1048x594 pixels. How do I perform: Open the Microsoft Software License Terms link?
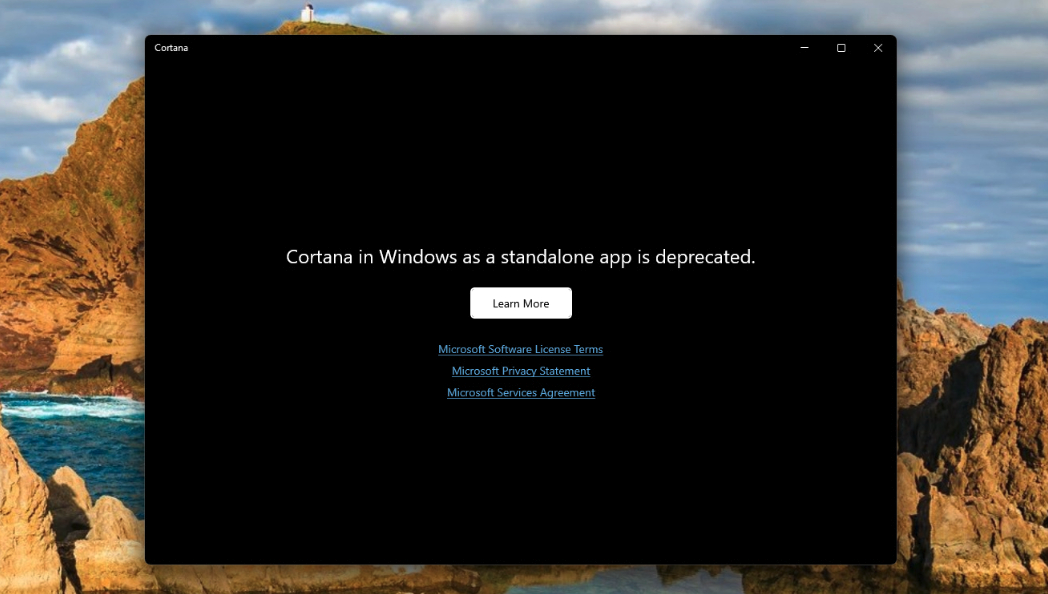[x=520, y=349]
